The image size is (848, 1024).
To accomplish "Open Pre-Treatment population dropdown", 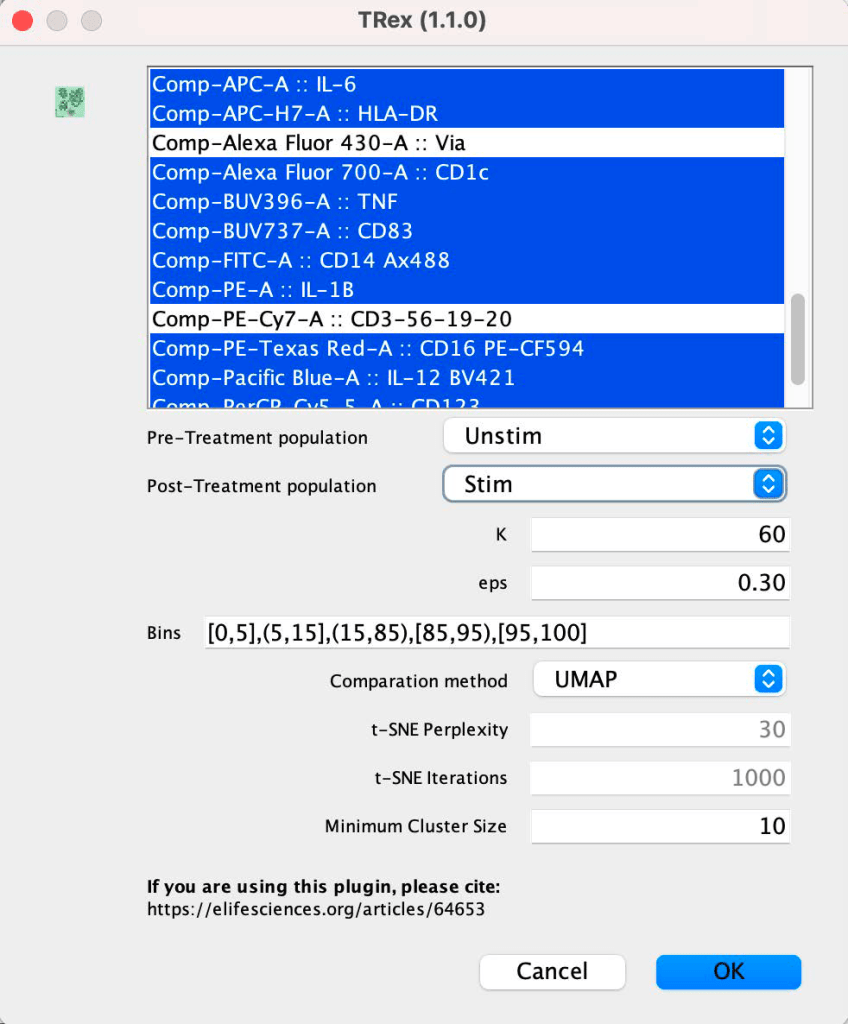I will (614, 436).
